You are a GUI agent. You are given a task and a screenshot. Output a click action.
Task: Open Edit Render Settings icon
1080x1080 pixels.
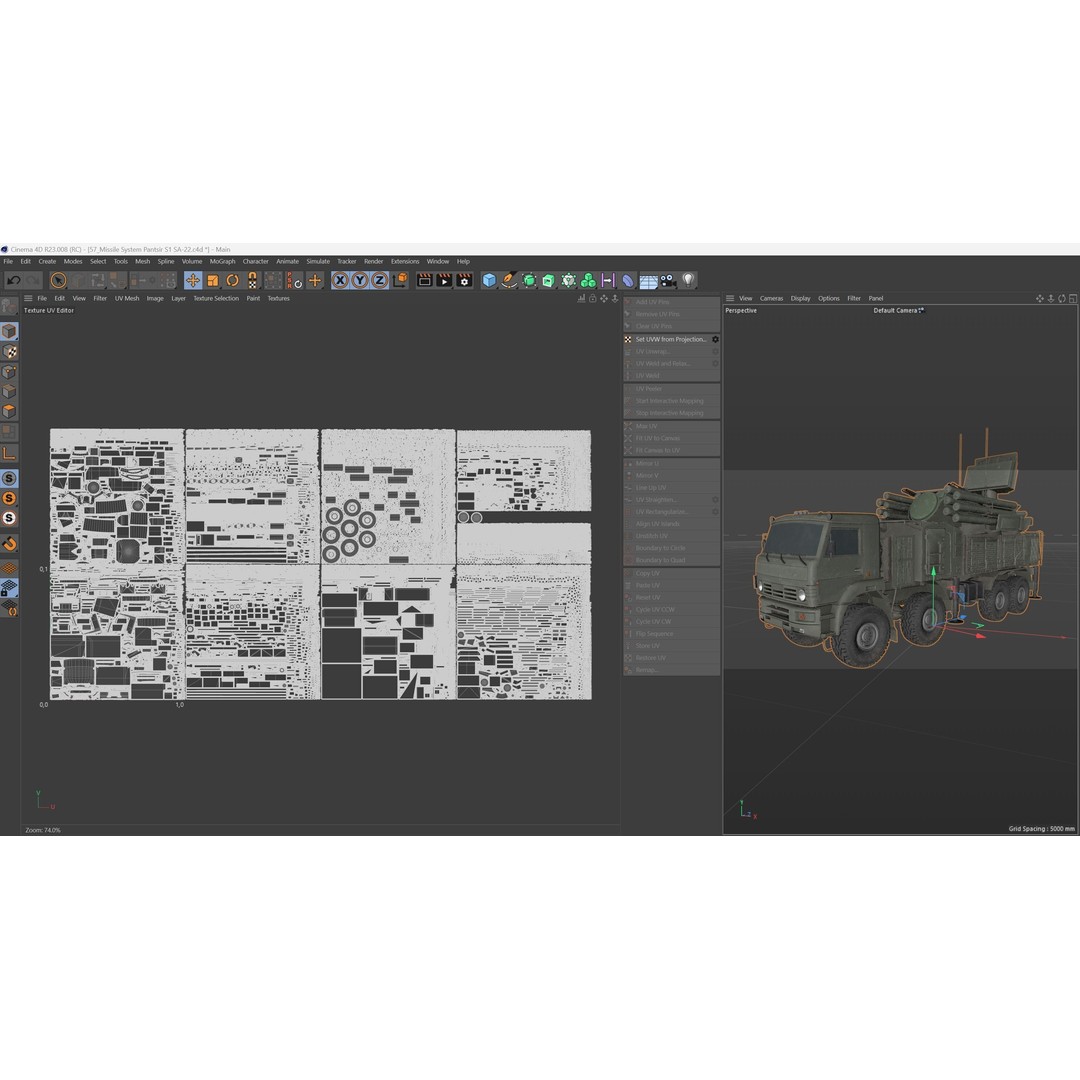pyautogui.click(x=464, y=281)
